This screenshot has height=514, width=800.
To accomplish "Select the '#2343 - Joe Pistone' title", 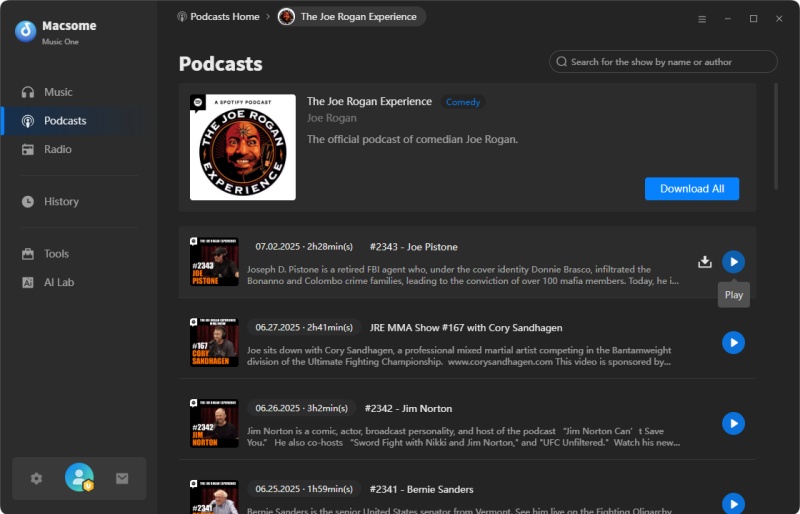I will point(414,247).
